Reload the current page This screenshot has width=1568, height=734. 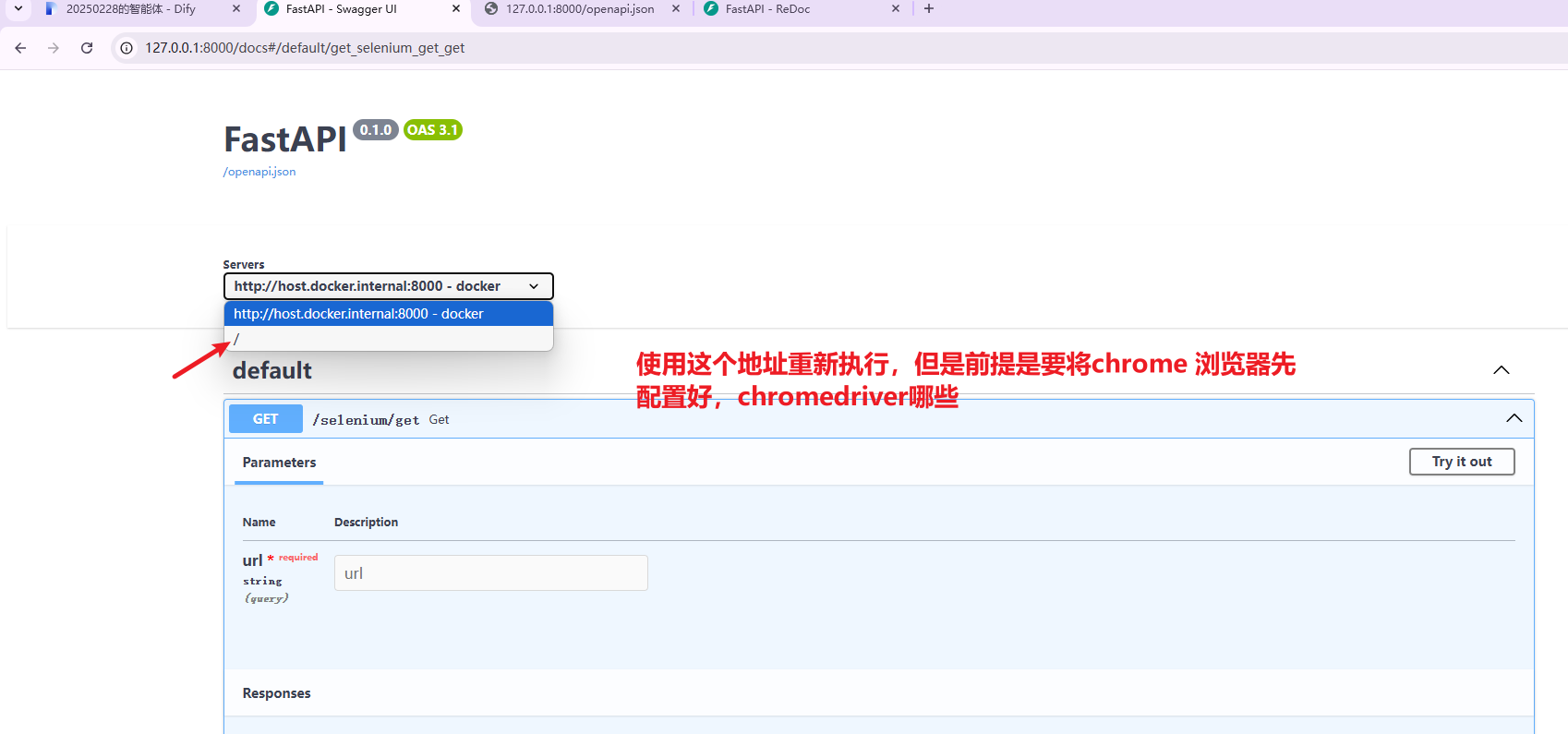[87, 48]
